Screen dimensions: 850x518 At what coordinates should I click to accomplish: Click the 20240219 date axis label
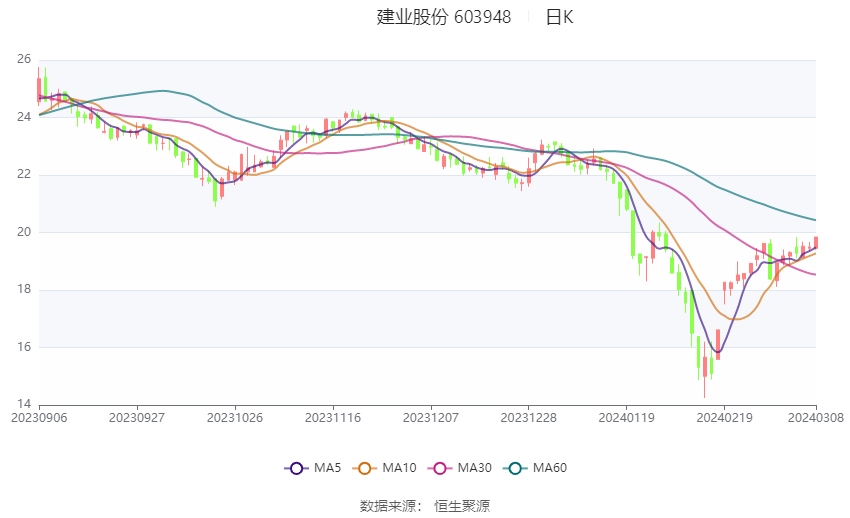723,417
